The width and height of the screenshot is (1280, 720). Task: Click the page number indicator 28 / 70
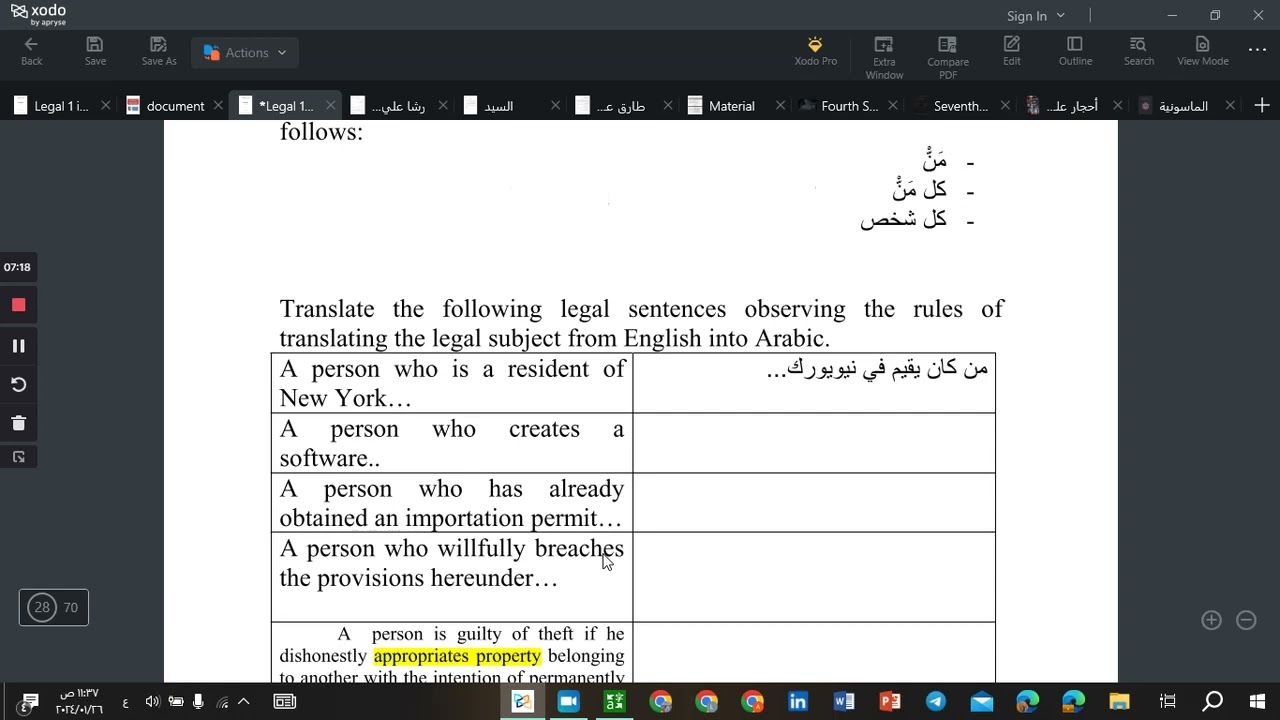(x=54, y=607)
